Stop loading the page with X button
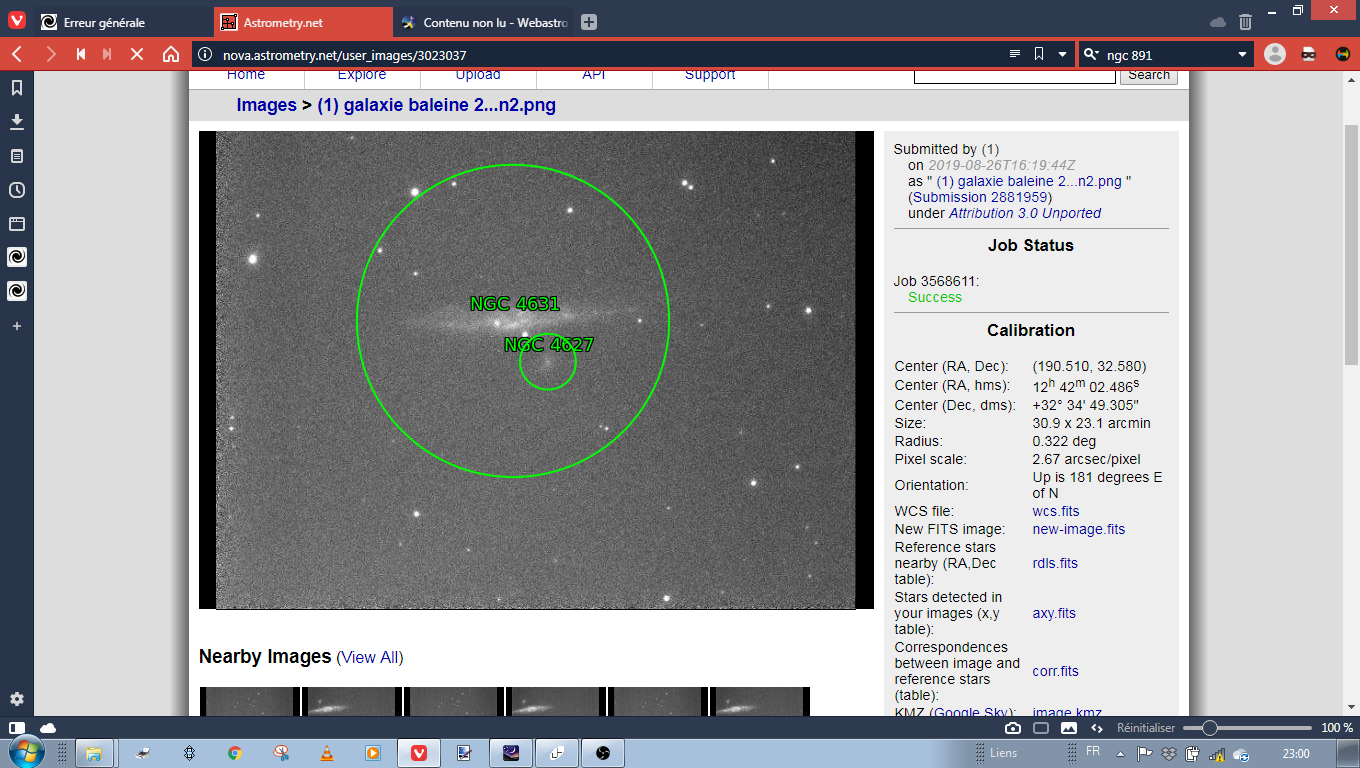 (138, 54)
